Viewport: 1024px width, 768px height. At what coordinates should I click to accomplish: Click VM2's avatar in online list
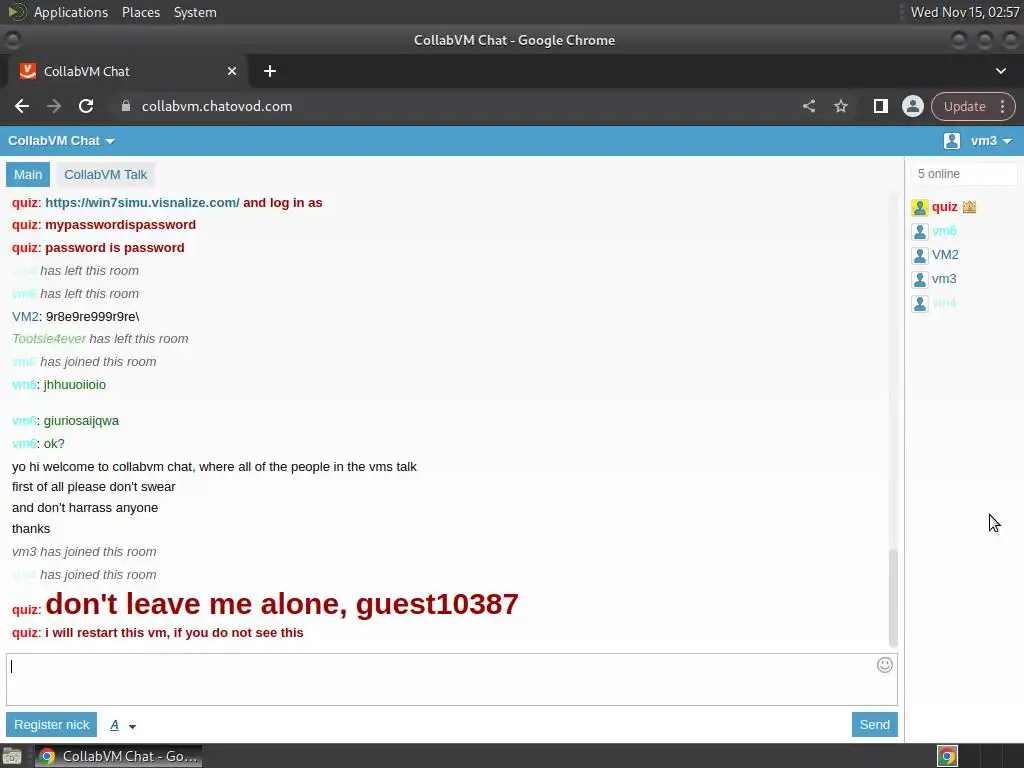tap(920, 255)
